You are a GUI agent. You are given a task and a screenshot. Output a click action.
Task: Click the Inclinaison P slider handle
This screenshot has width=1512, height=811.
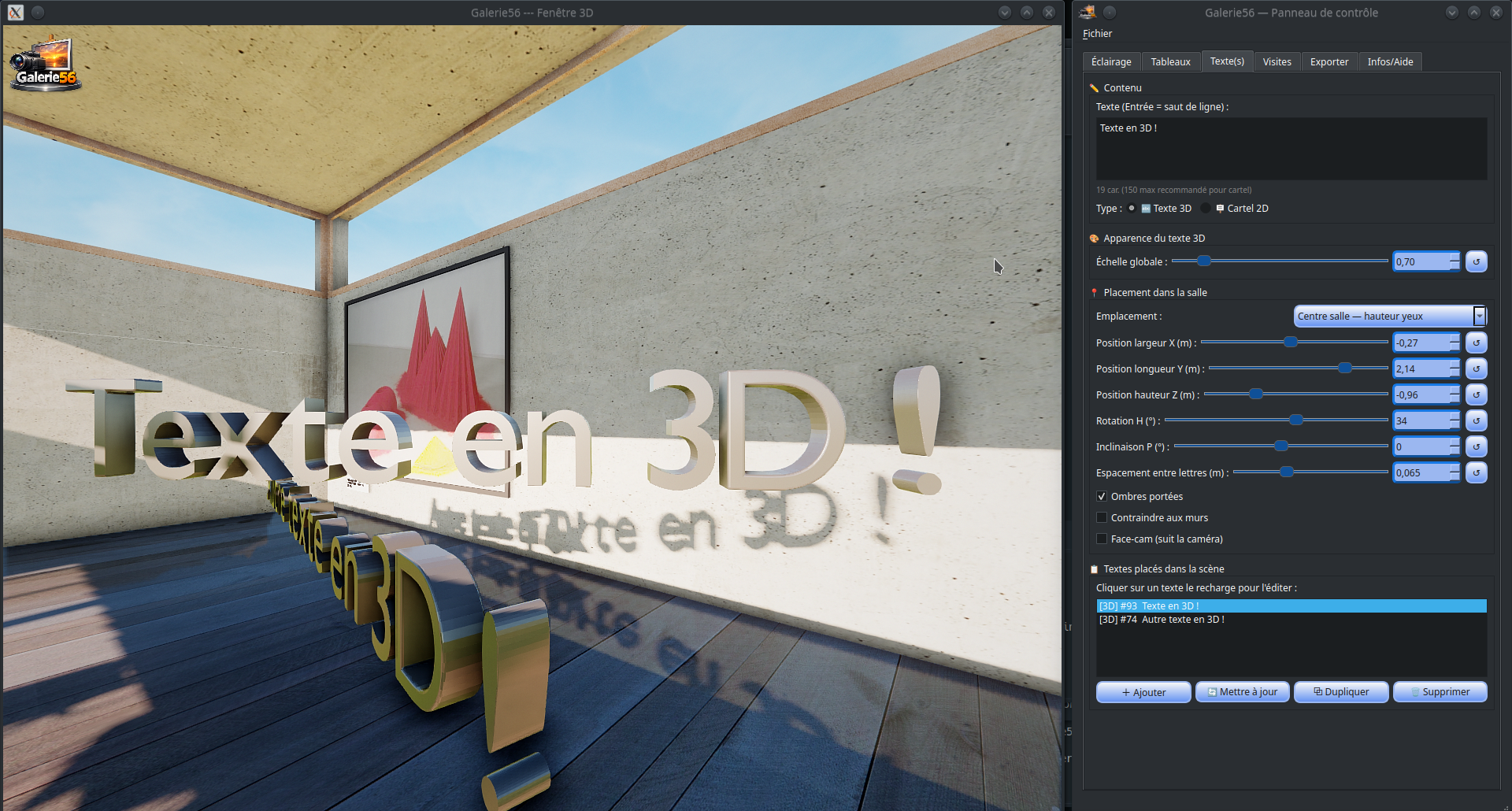pos(1281,446)
